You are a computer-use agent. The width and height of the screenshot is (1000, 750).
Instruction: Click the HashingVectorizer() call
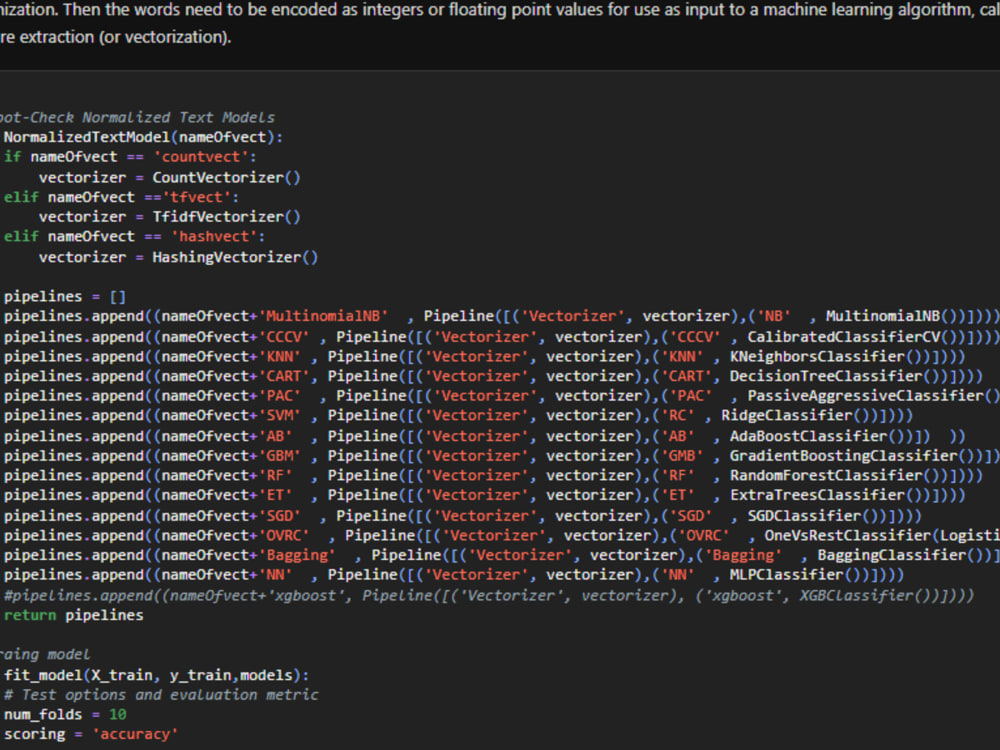click(x=235, y=257)
